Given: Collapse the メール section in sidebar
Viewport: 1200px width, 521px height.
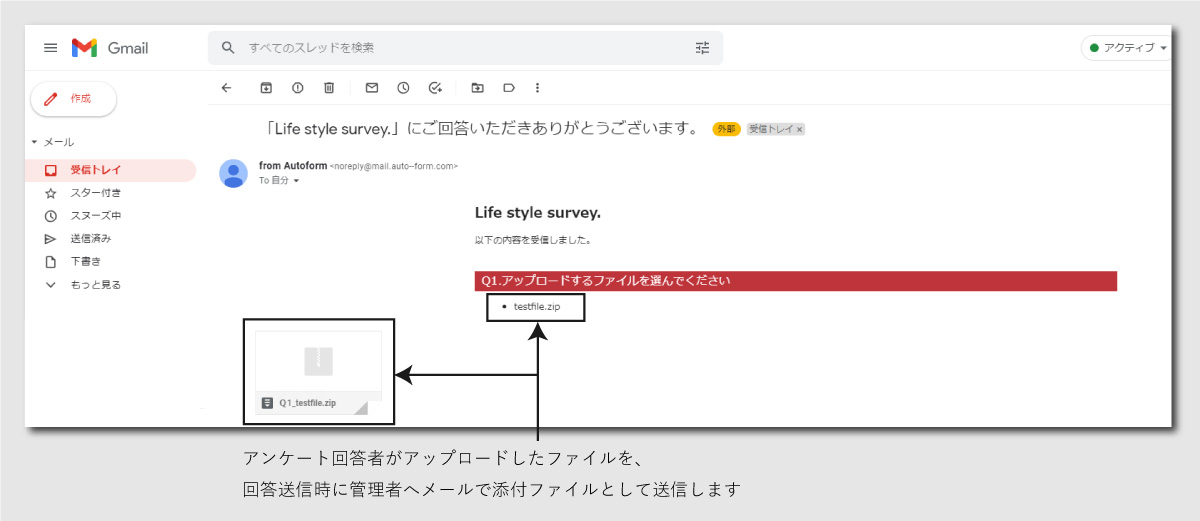Looking at the screenshot, I should [x=34, y=143].
